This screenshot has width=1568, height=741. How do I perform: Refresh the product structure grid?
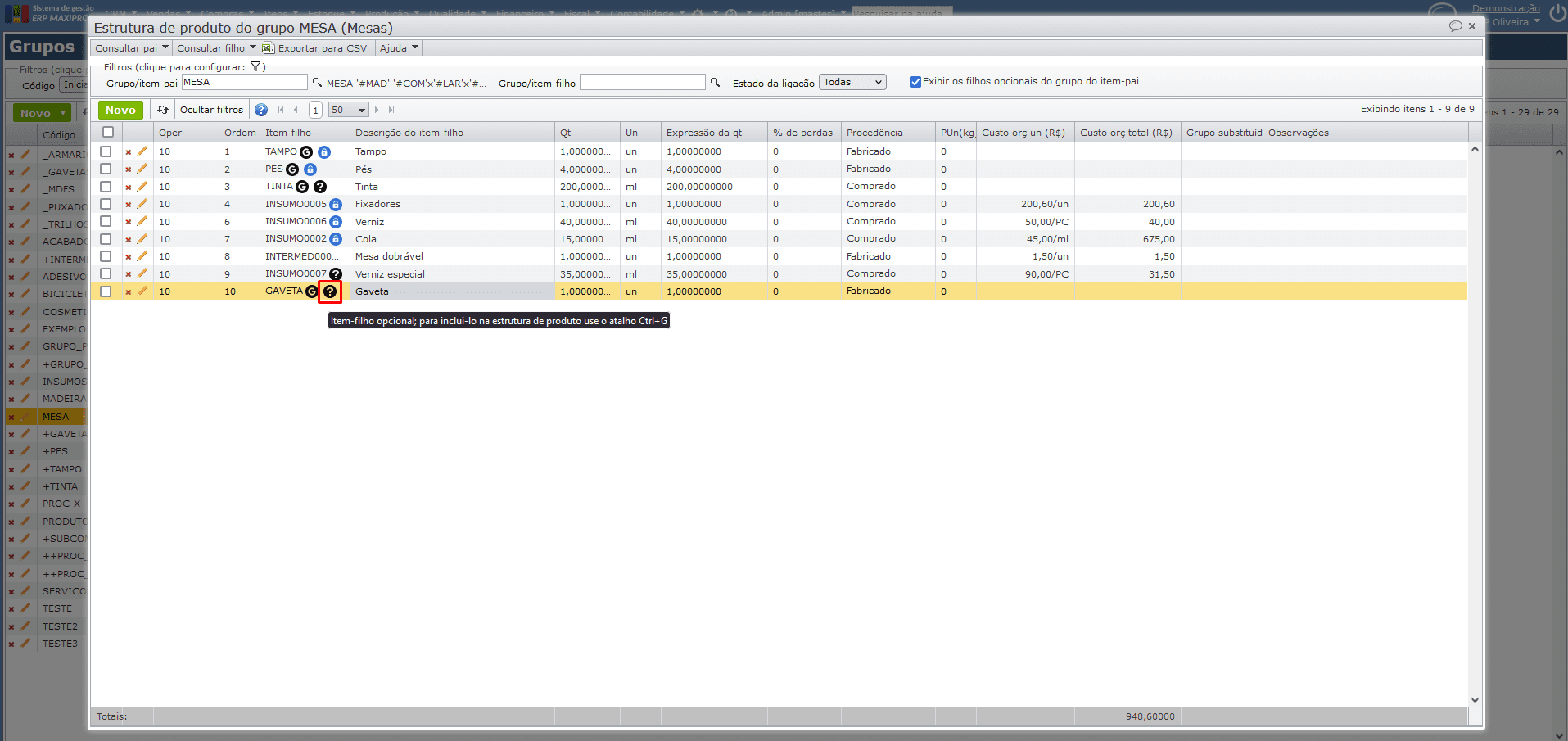point(163,110)
